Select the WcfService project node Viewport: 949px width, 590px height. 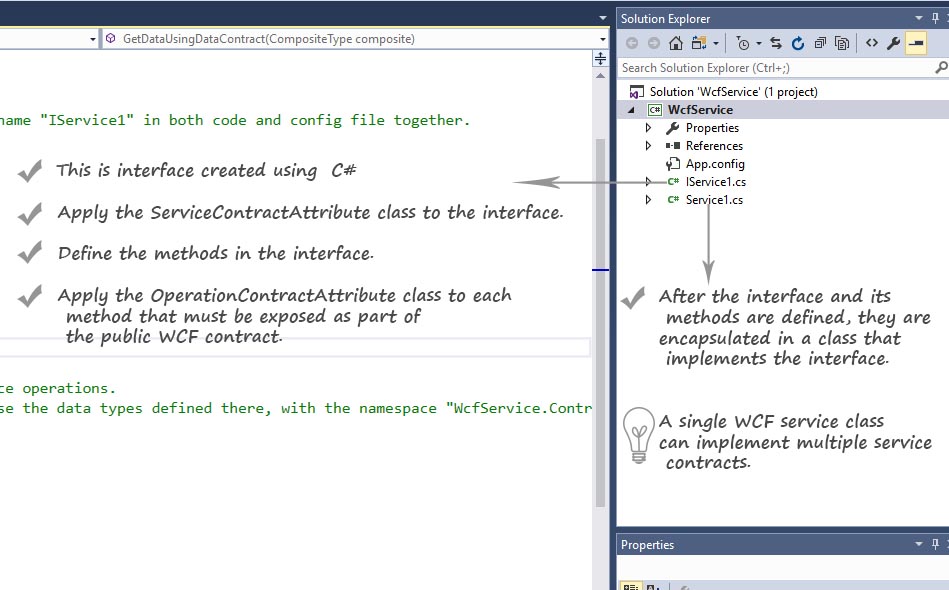click(x=700, y=110)
